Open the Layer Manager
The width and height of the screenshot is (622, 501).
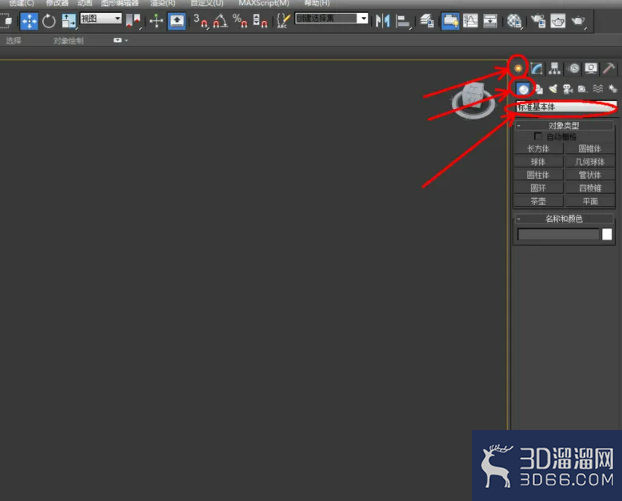427,21
